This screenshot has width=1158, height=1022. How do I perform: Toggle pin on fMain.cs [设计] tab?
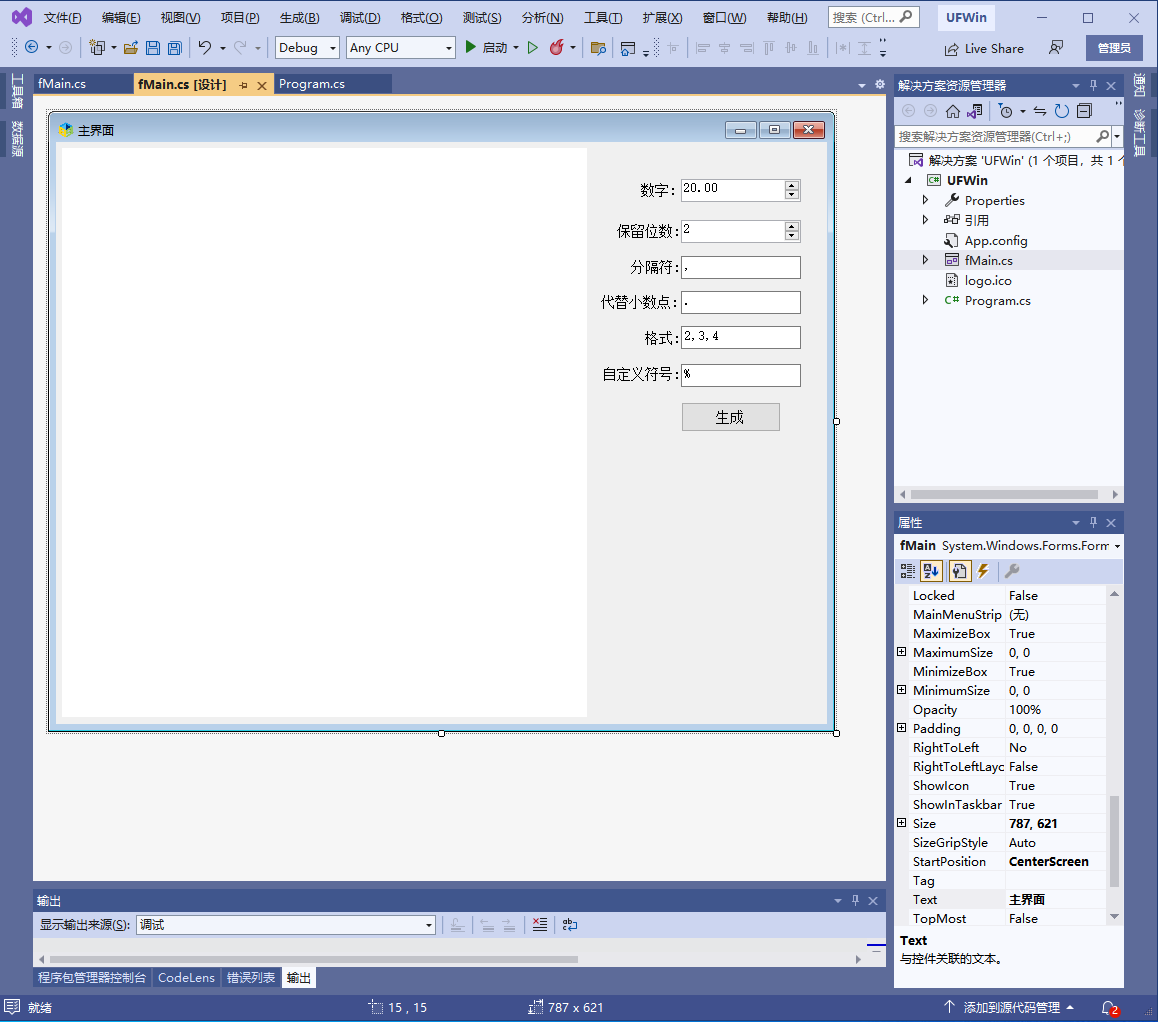pos(244,86)
